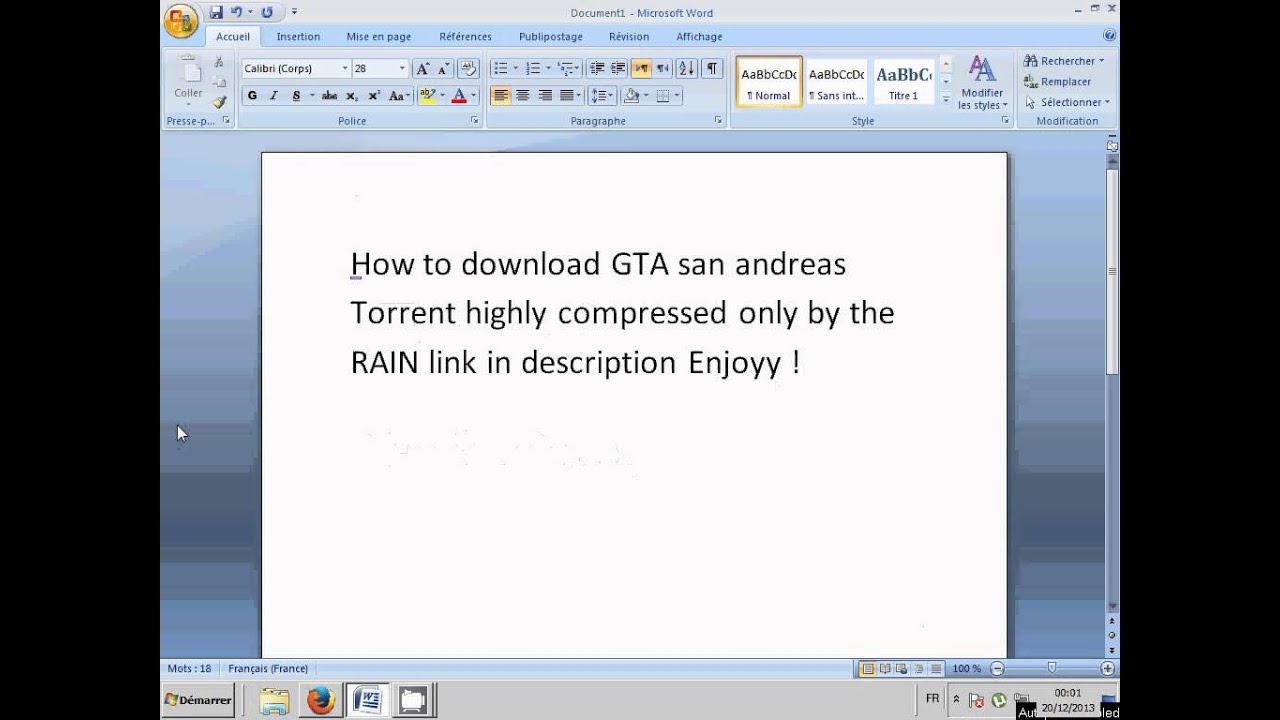
Task: Click the yellow text highlight color button
Action: (428, 96)
